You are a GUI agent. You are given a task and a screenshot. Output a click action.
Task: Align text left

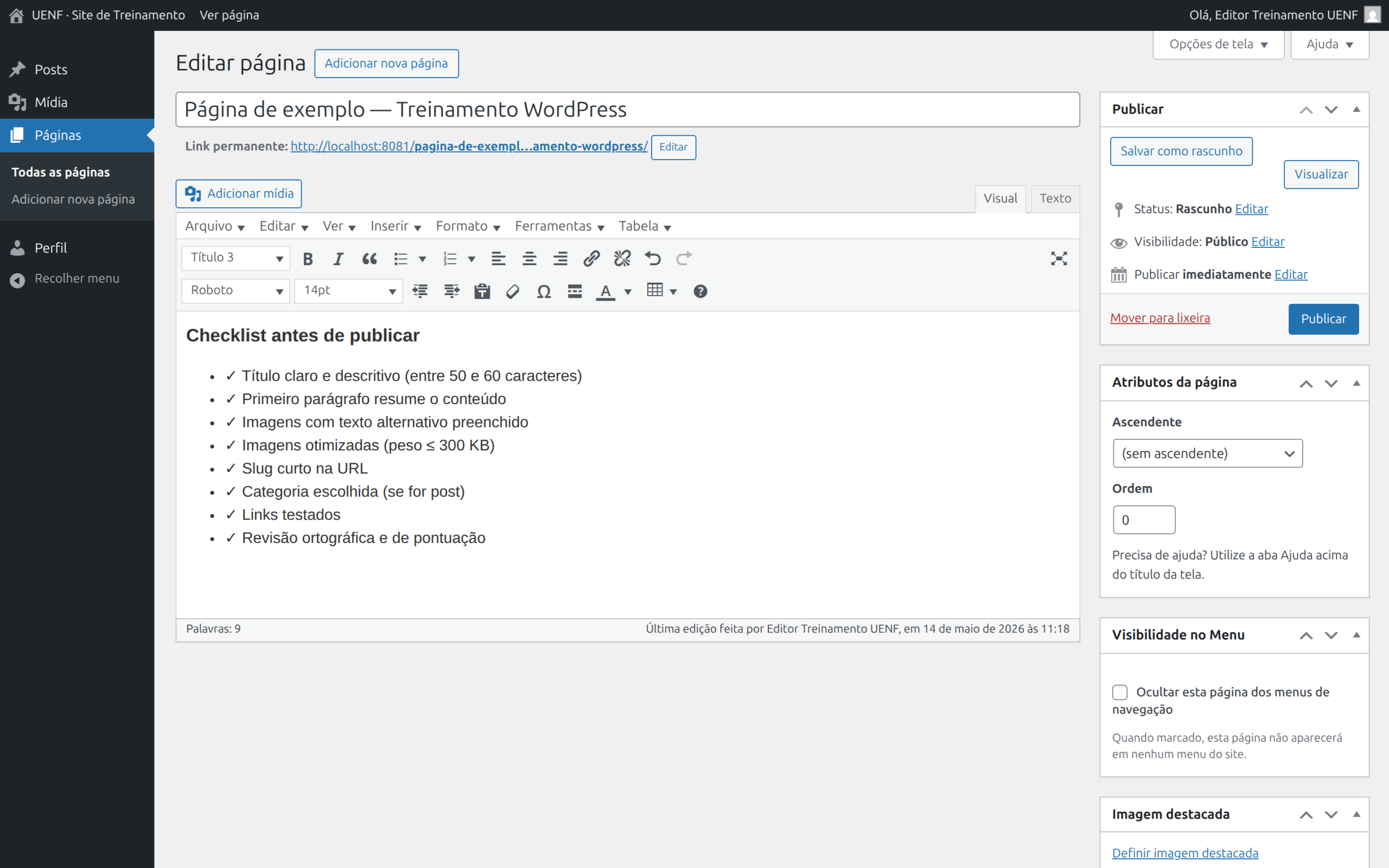(x=498, y=259)
